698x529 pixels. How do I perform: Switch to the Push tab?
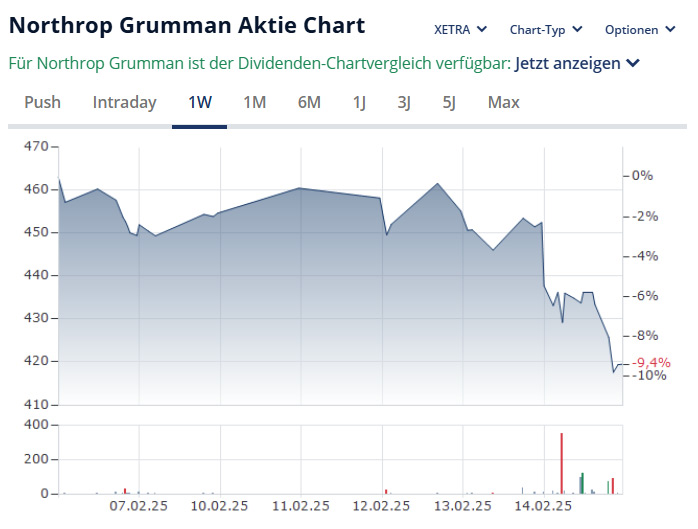pyautogui.click(x=42, y=102)
